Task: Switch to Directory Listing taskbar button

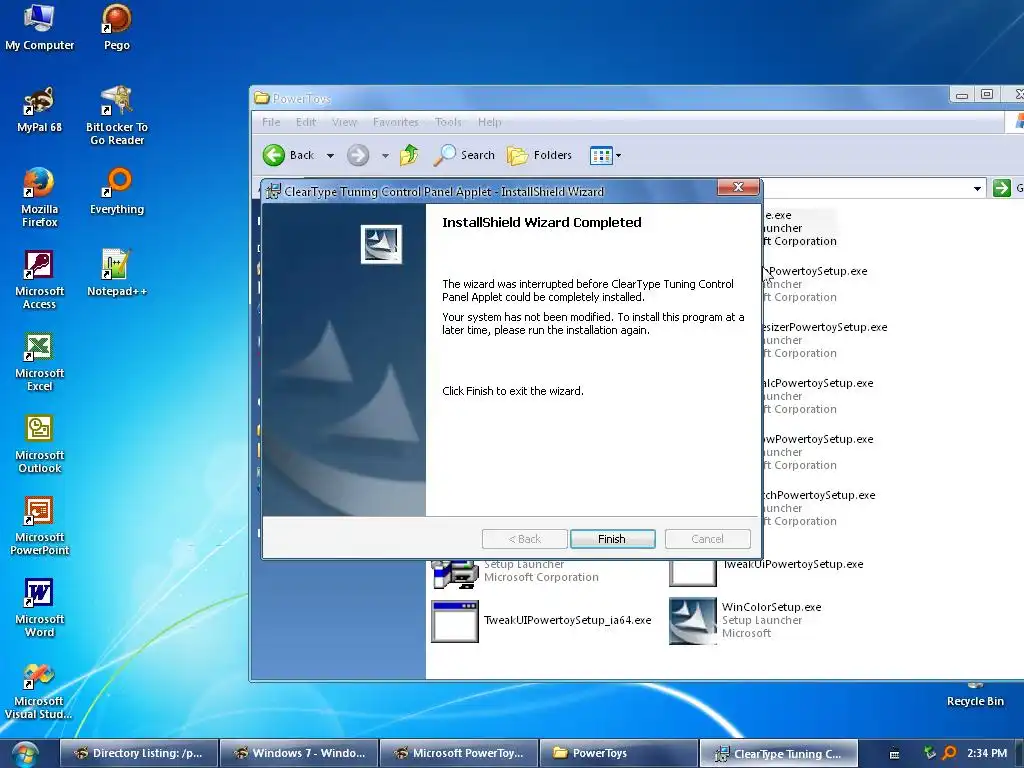Action: [x=138, y=754]
